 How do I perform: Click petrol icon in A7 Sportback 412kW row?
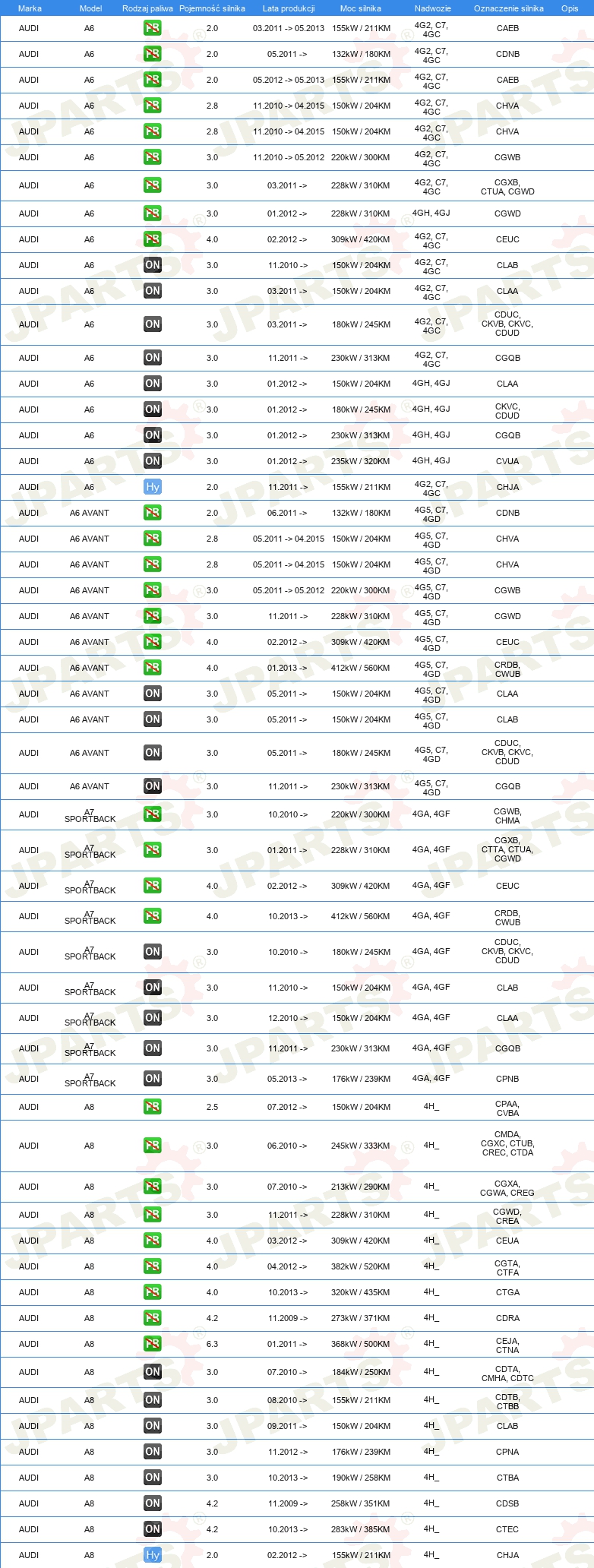tap(153, 916)
